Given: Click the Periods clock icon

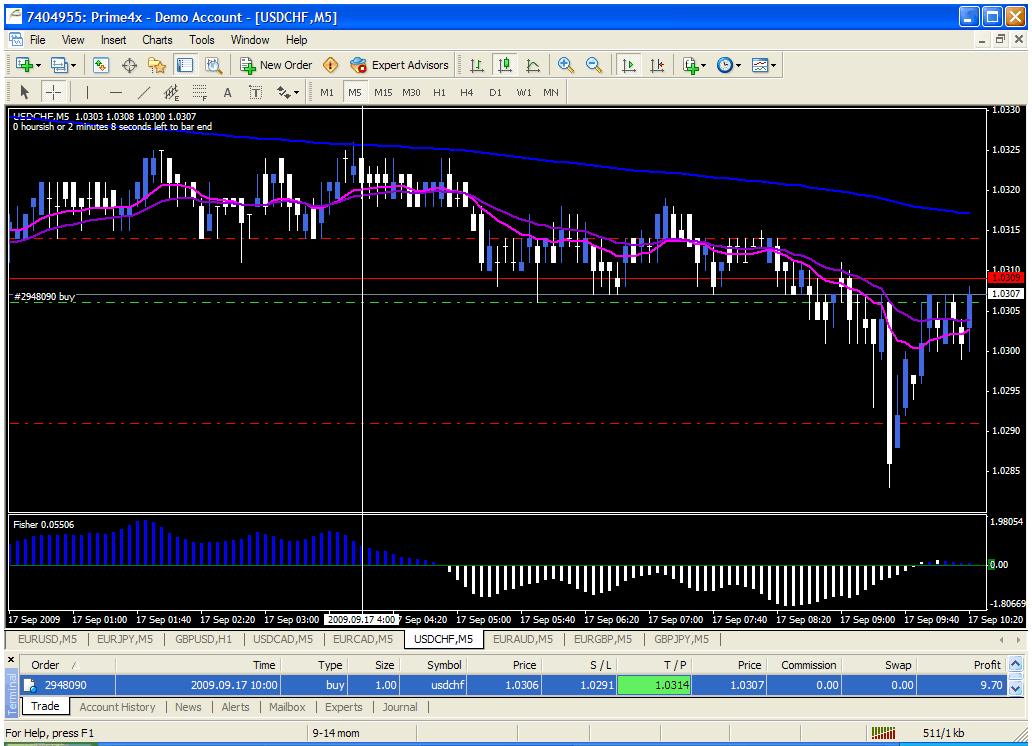Looking at the screenshot, I should 725,65.
